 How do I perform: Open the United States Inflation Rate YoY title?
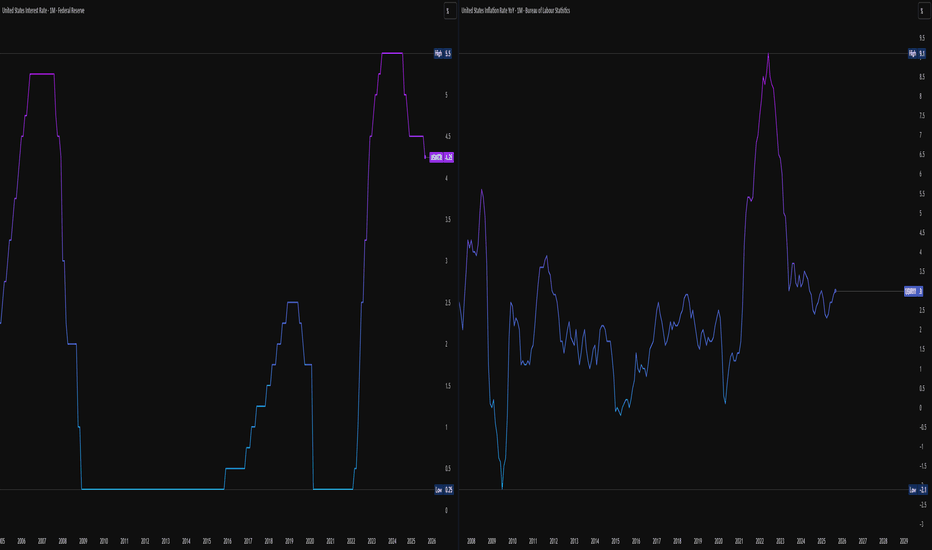(523, 11)
